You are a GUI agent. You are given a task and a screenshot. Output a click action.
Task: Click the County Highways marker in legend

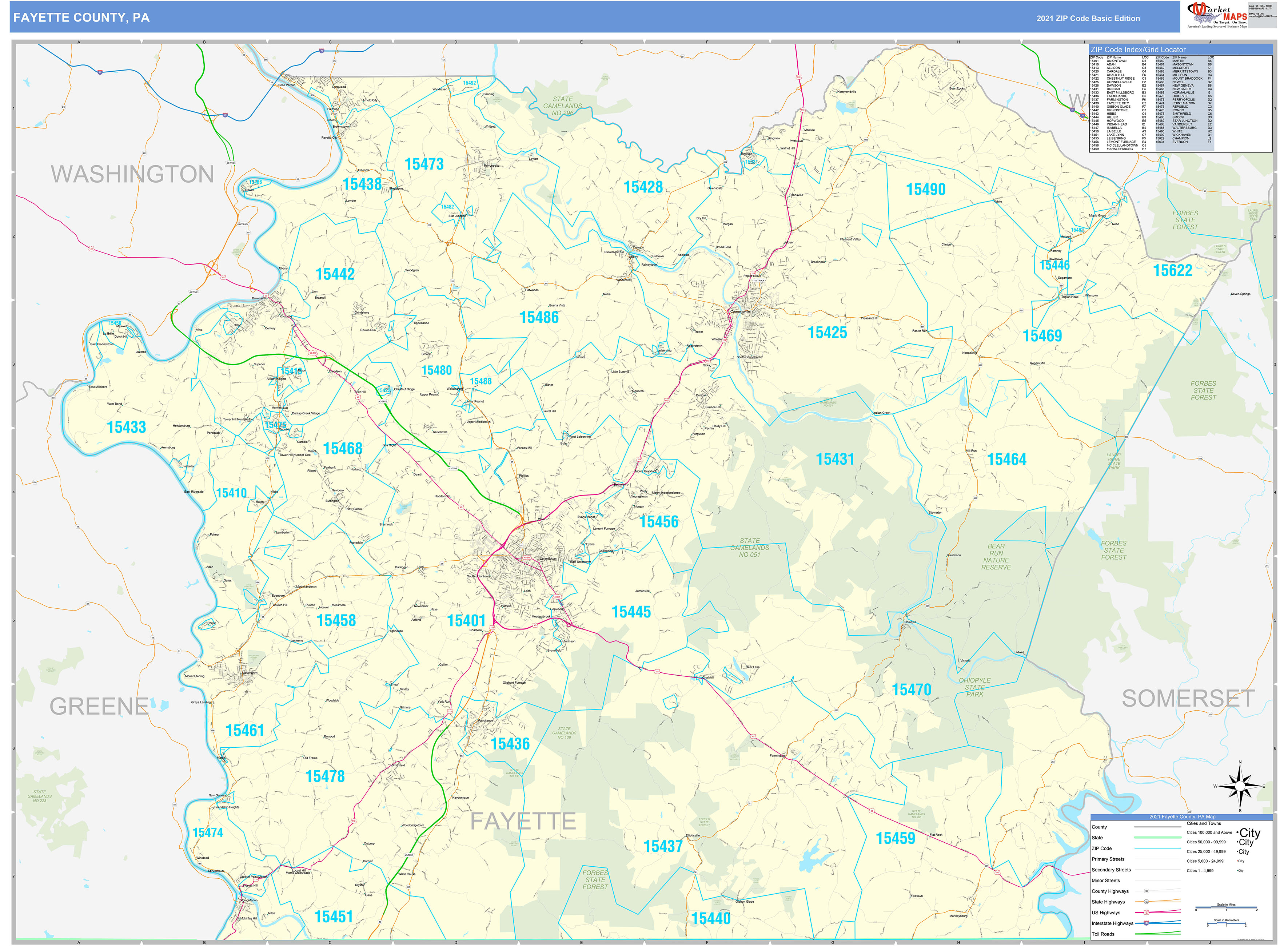point(1146,891)
